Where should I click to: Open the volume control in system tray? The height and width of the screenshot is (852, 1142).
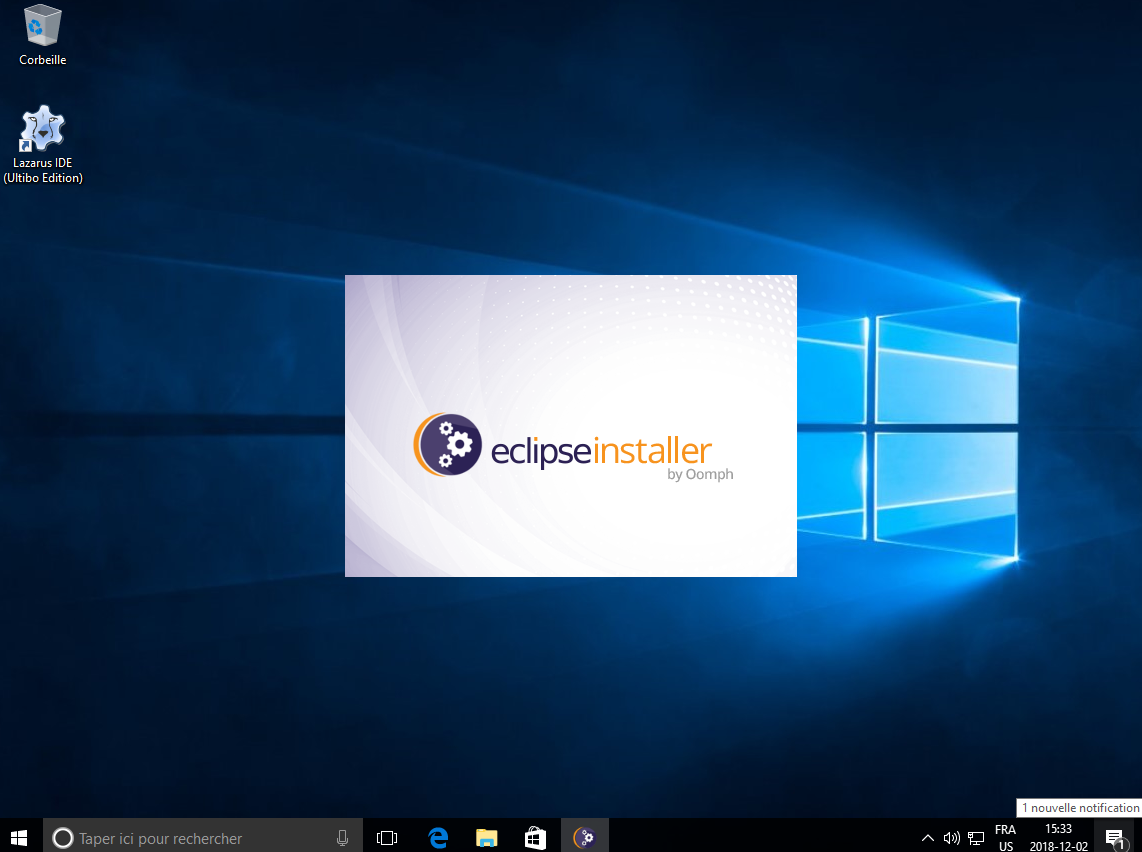pyautogui.click(x=951, y=838)
